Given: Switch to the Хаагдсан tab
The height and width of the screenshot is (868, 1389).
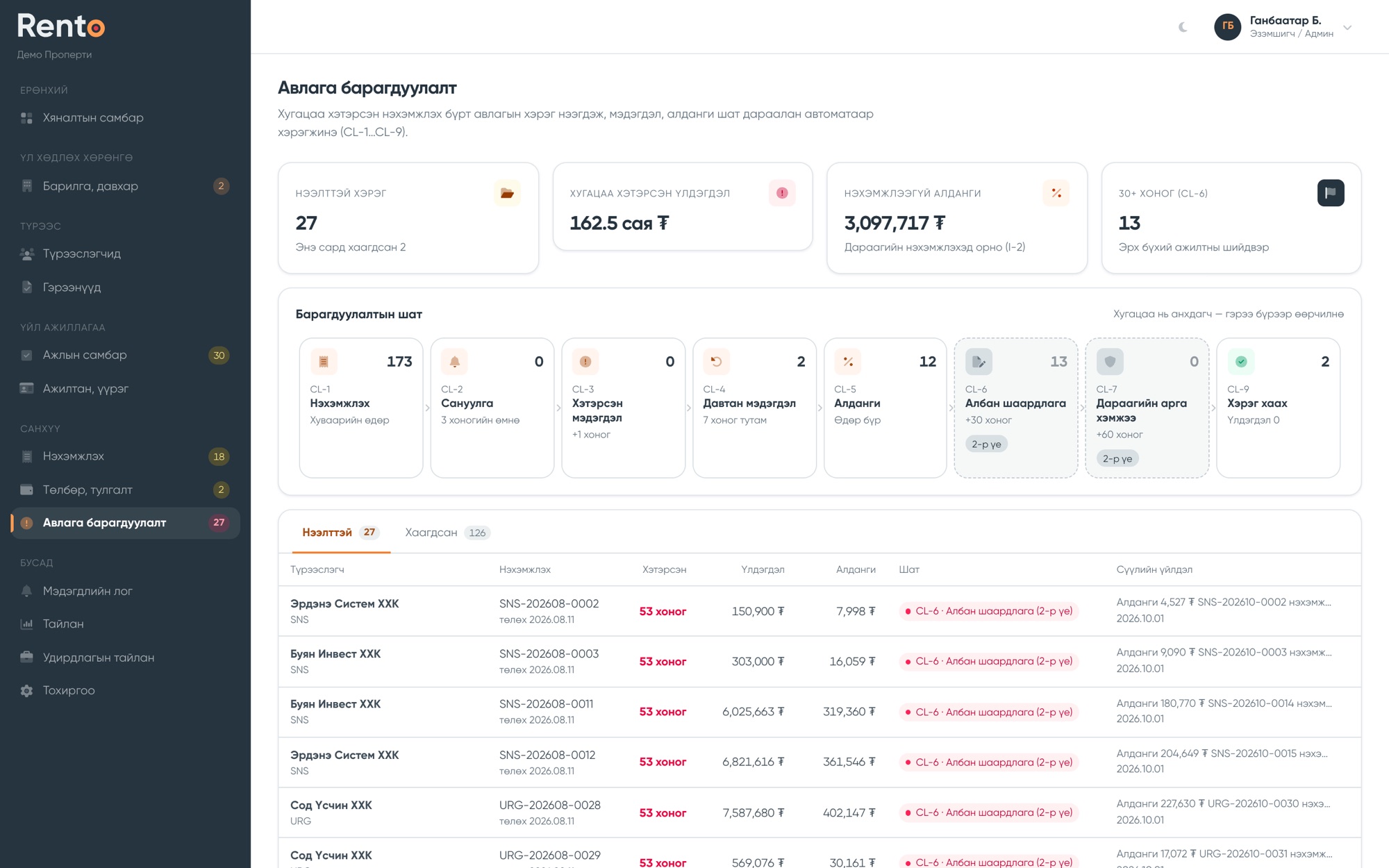Looking at the screenshot, I should click(x=447, y=533).
